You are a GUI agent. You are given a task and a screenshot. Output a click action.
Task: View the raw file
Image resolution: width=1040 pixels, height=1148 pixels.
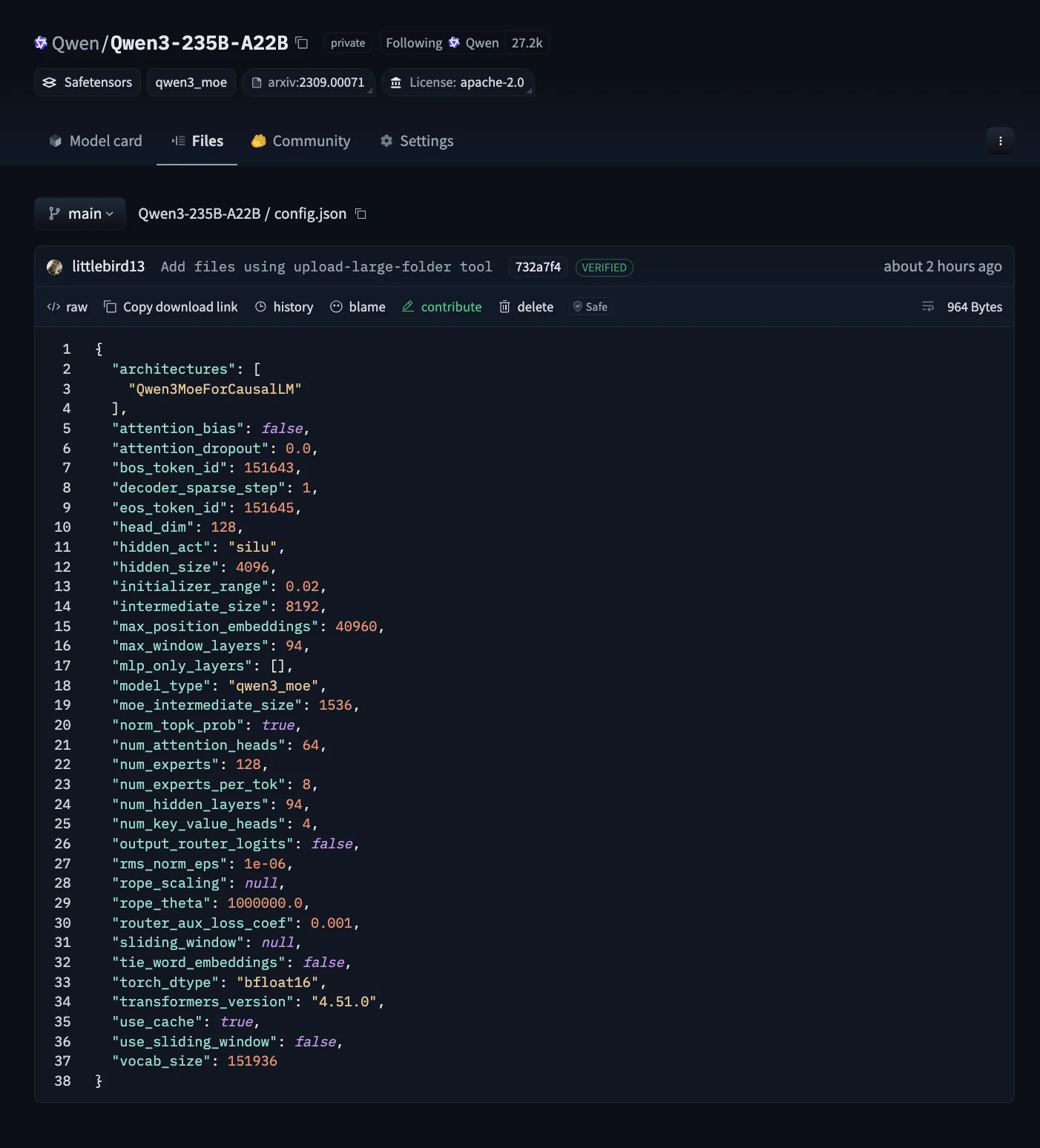[68, 307]
